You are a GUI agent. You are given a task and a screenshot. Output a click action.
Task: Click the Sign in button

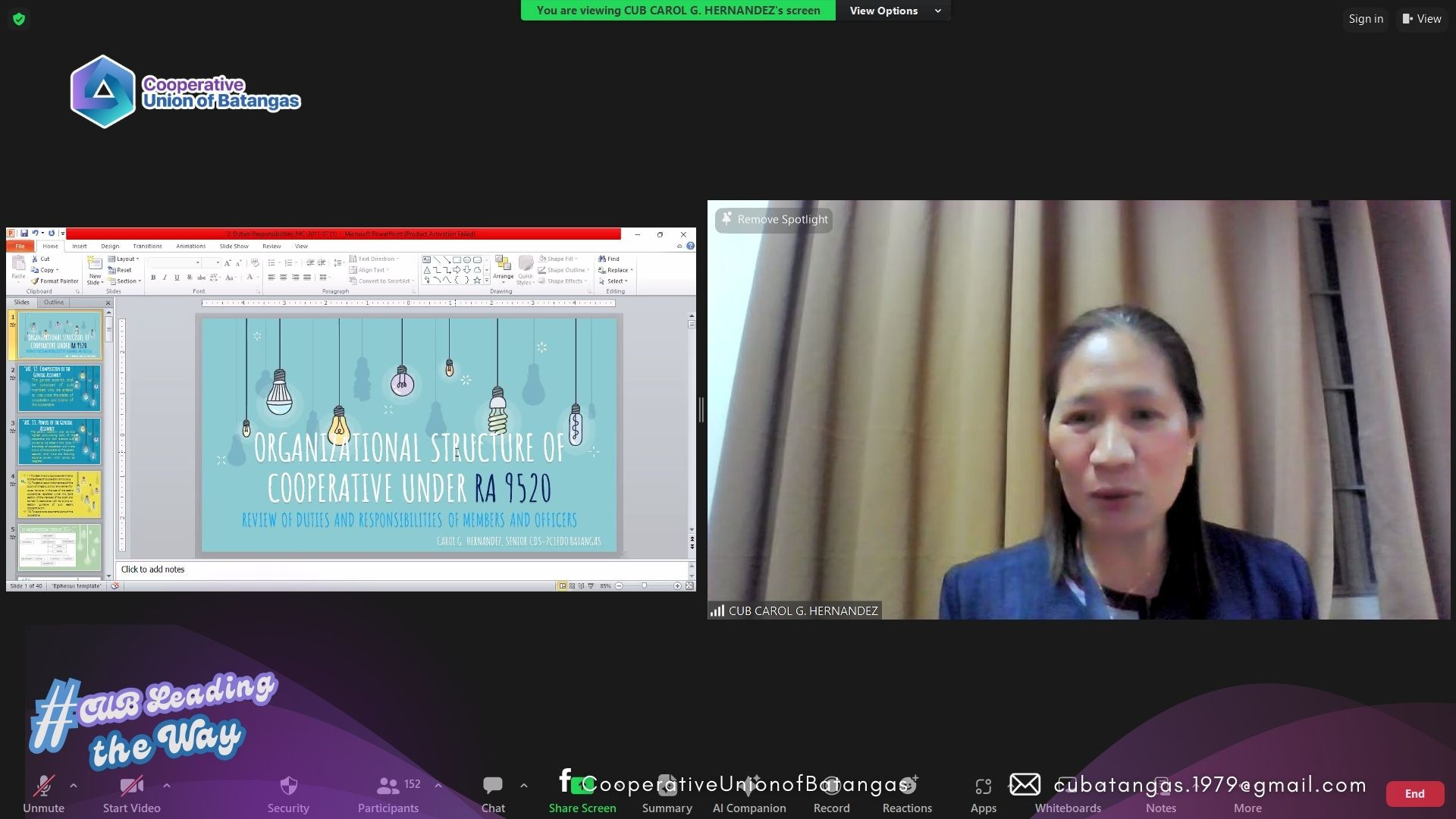pyautogui.click(x=1366, y=19)
